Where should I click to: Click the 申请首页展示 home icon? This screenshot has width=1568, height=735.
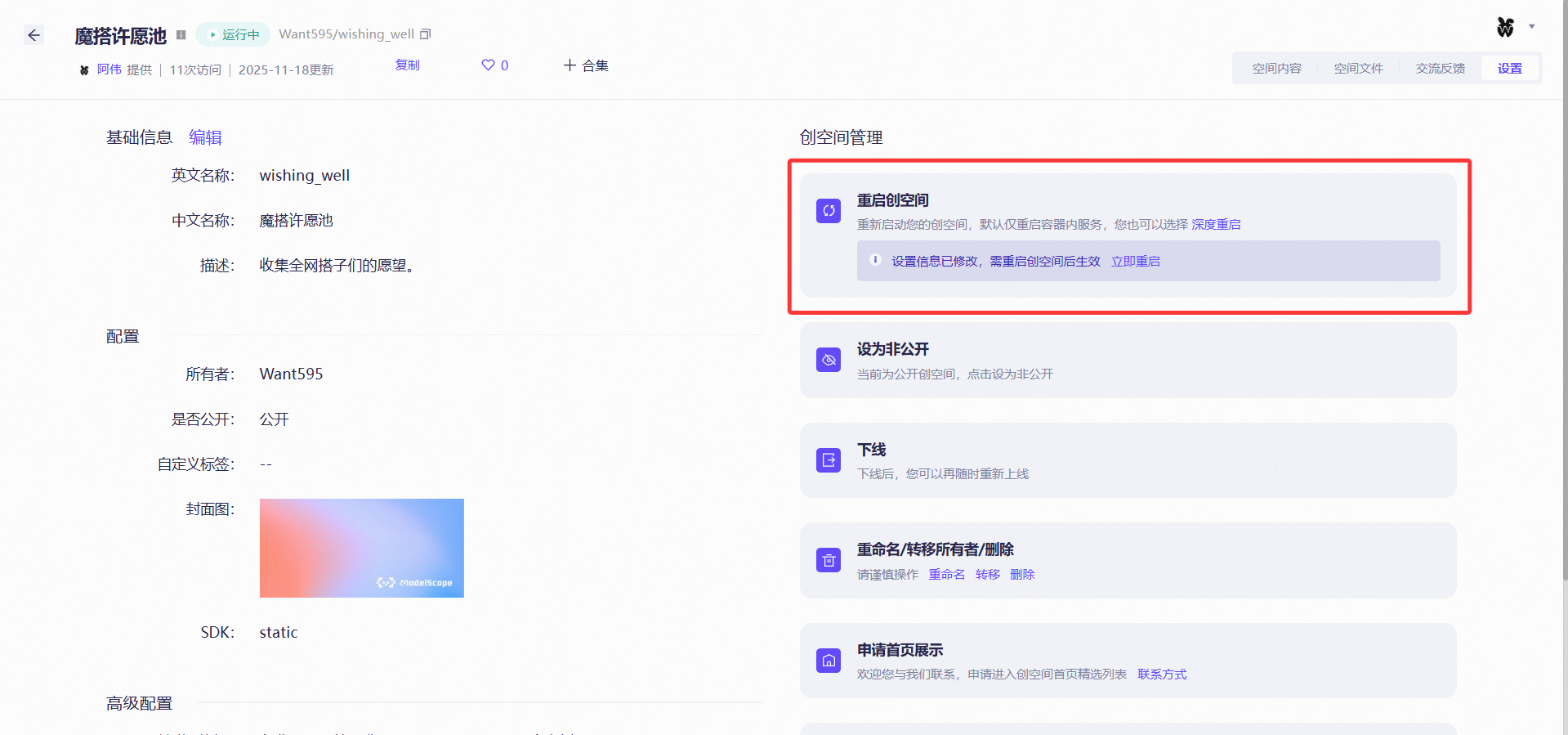pos(829,661)
